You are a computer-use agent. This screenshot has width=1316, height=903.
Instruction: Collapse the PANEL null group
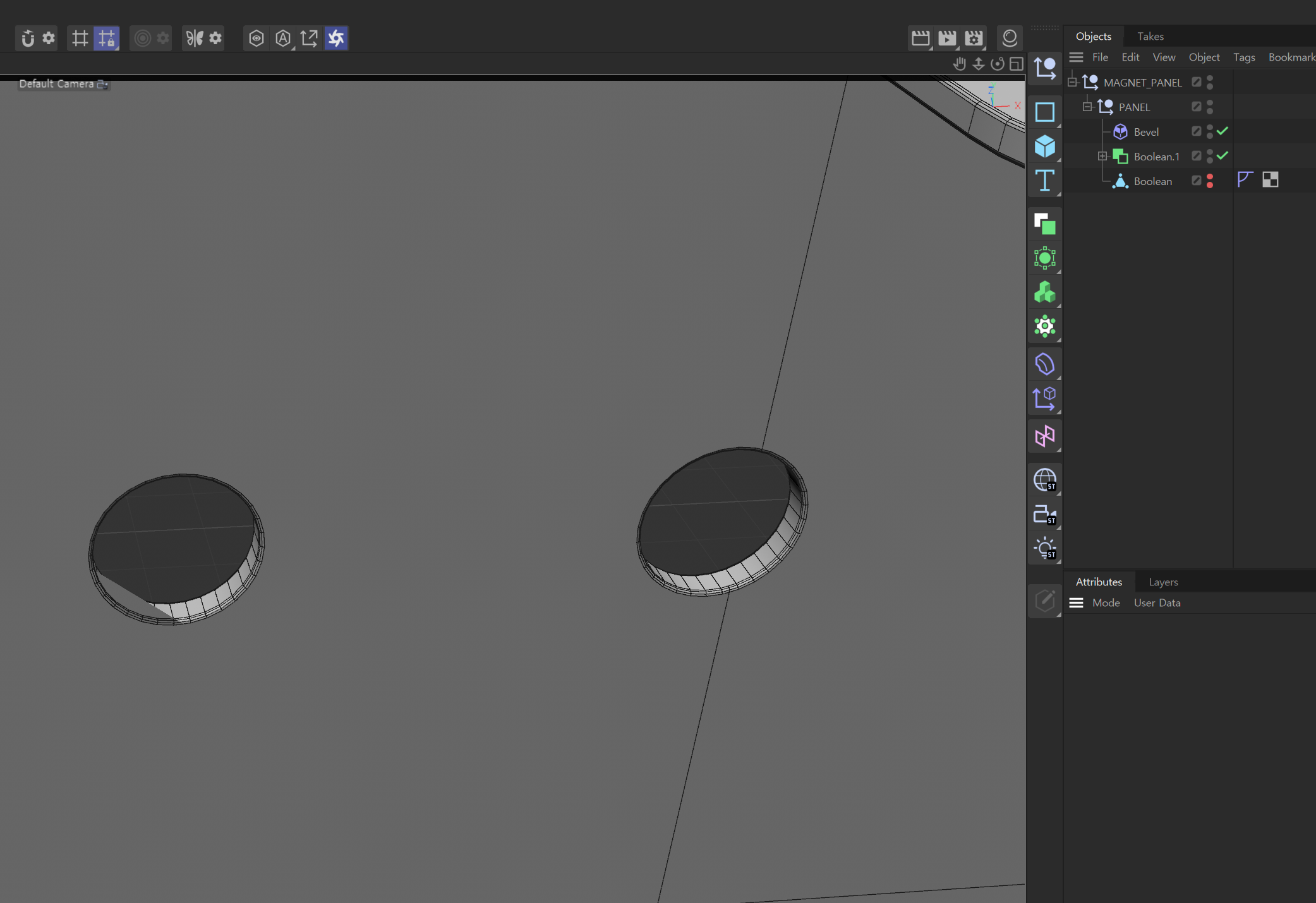(x=1087, y=107)
